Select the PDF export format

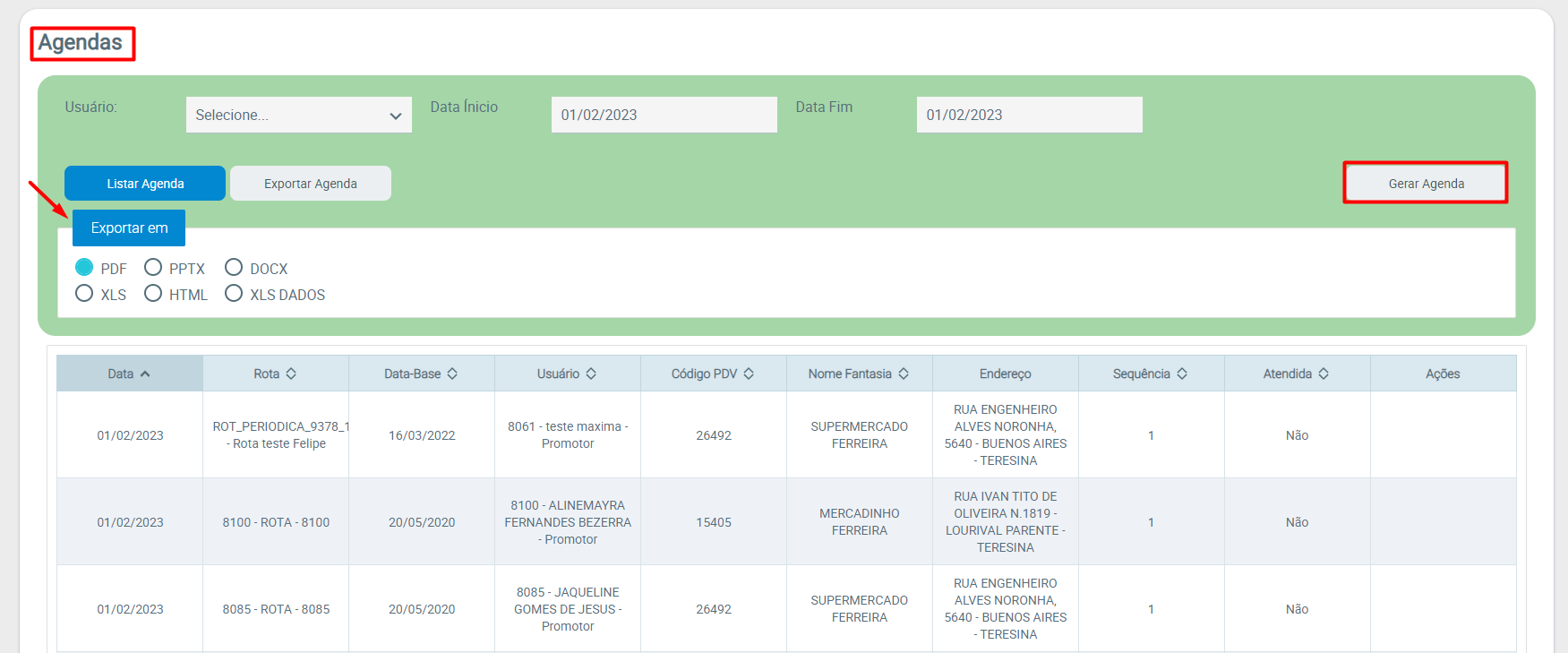84,268
